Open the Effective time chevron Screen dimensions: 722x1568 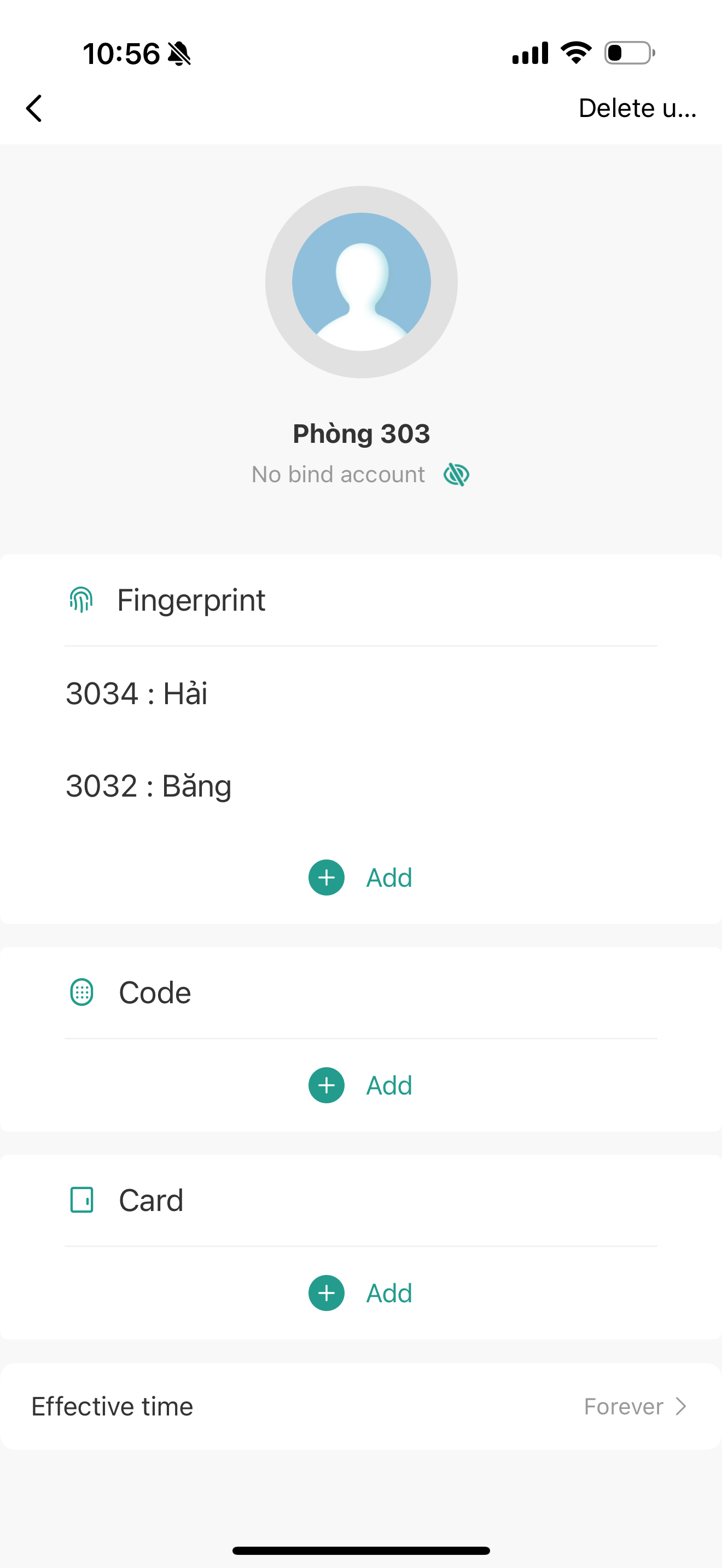click(x=681, y=1406)
